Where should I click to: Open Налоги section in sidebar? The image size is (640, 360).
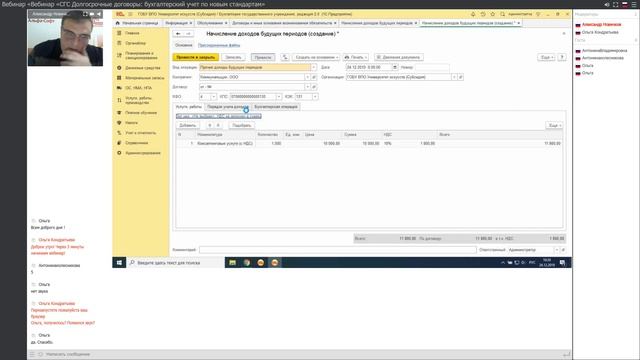pyautogui.click(x=131, y=123)
